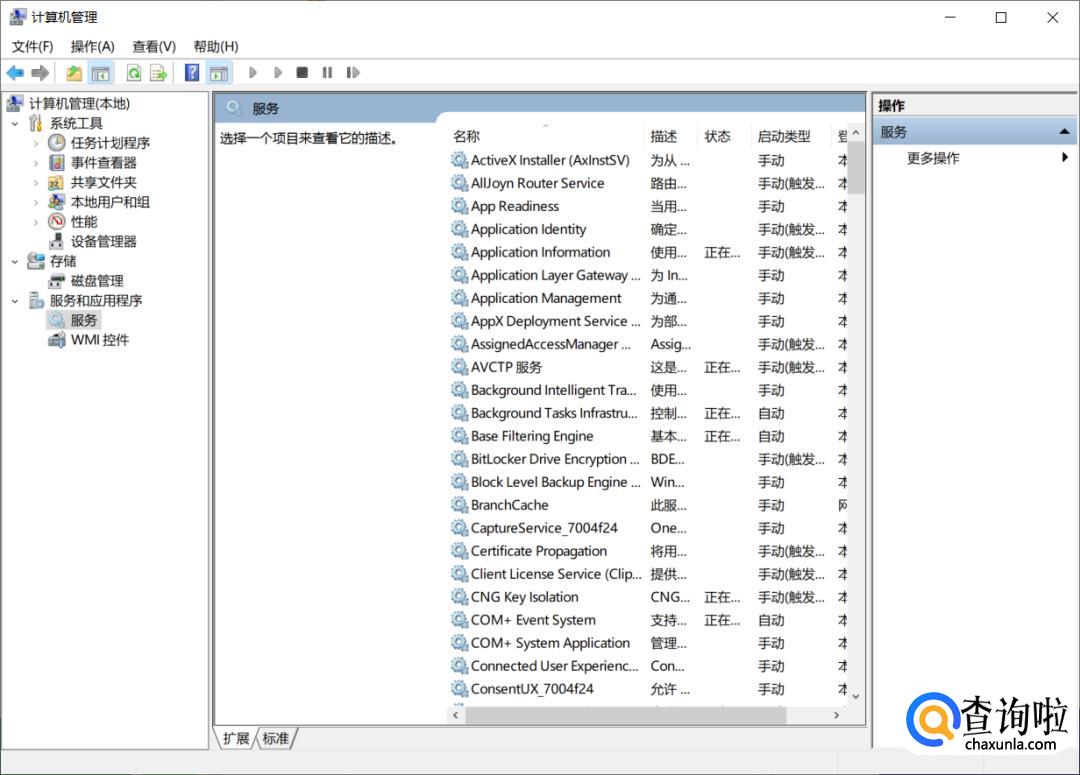The width and height of the screenshot is (1080, 775).
Task: Select the CNG Key Isolation service
Action: tap(524, 597)
